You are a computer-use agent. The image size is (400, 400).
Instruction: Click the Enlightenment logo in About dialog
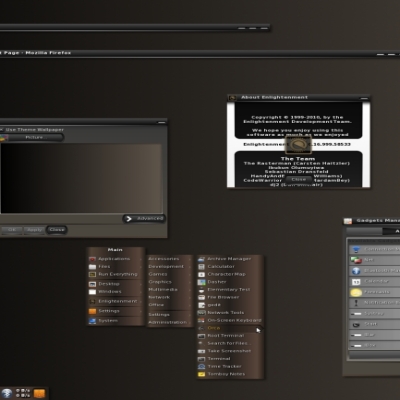click(x=298, y=145)
